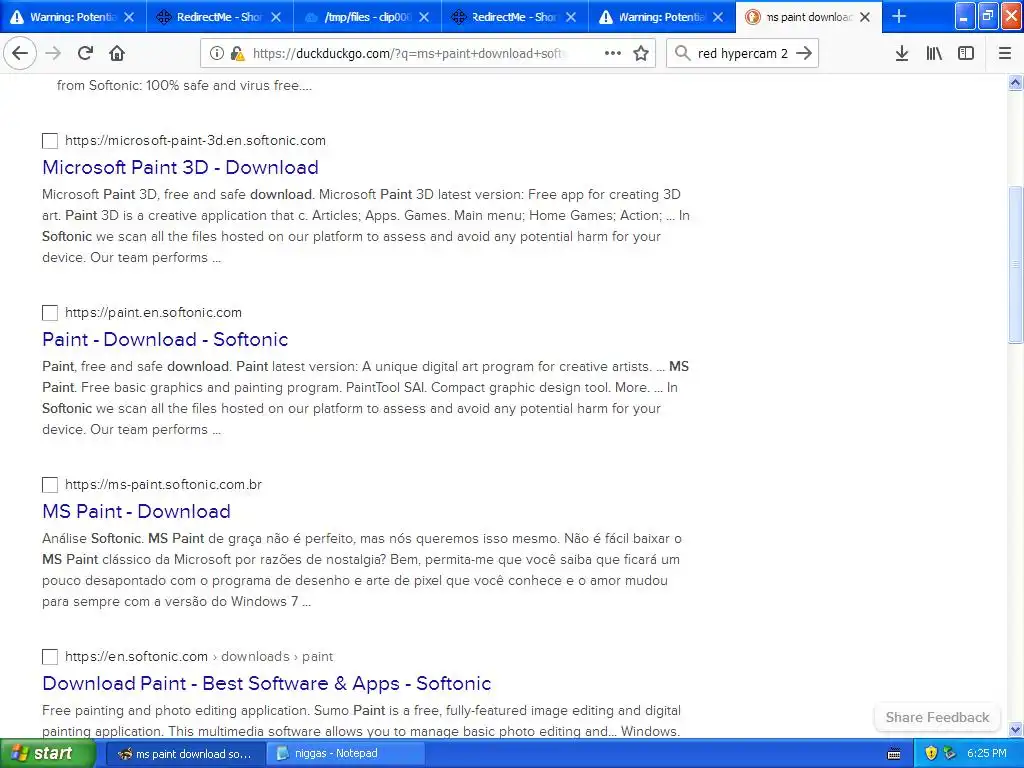
Task: Close the ms paint download tab
Action: coord(865,17)
